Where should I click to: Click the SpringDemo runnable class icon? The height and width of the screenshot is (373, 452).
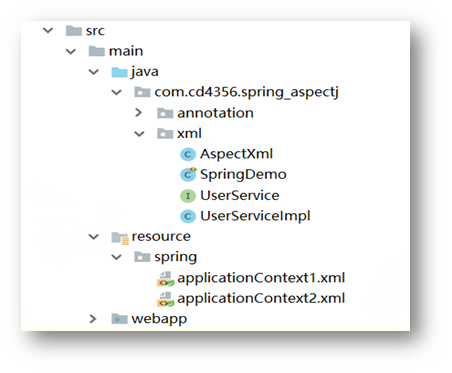click(188, 174)
